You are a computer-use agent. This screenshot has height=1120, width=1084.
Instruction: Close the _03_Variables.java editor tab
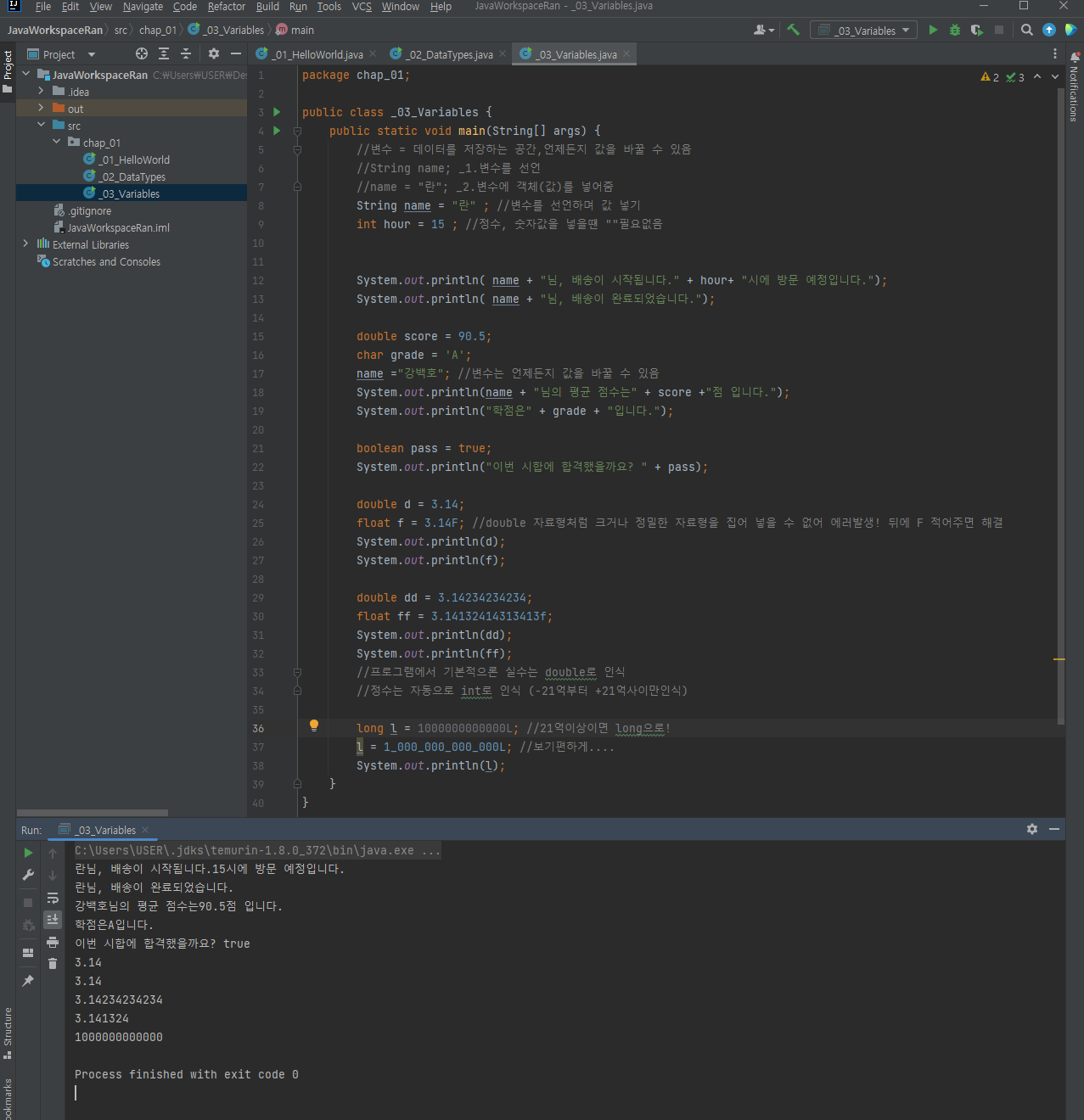click(626, 53)
